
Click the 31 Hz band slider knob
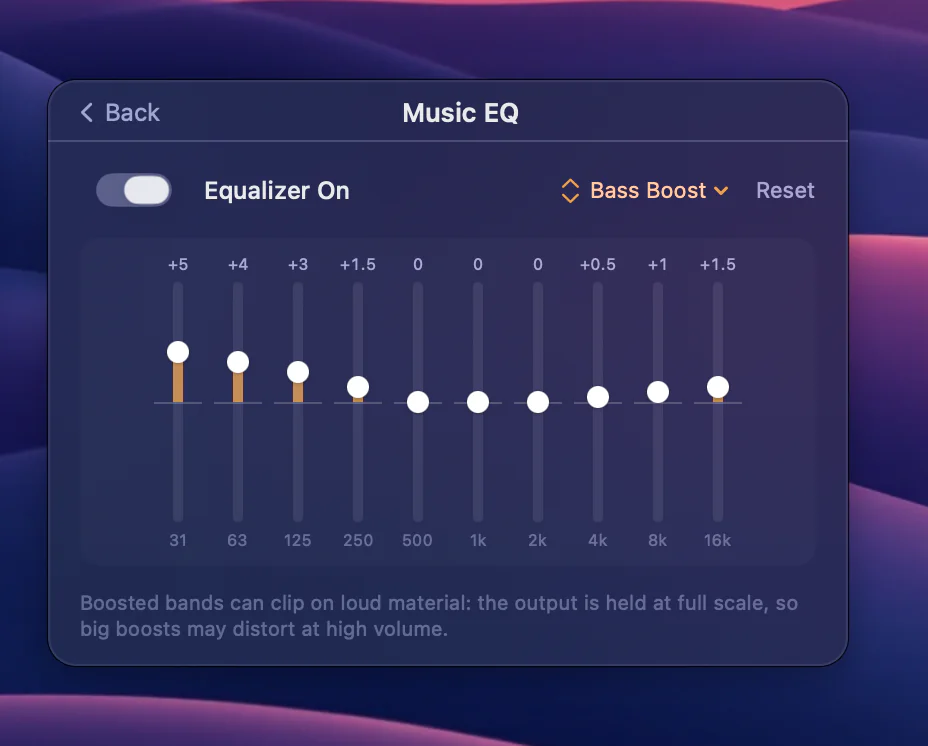click(178, 352)
